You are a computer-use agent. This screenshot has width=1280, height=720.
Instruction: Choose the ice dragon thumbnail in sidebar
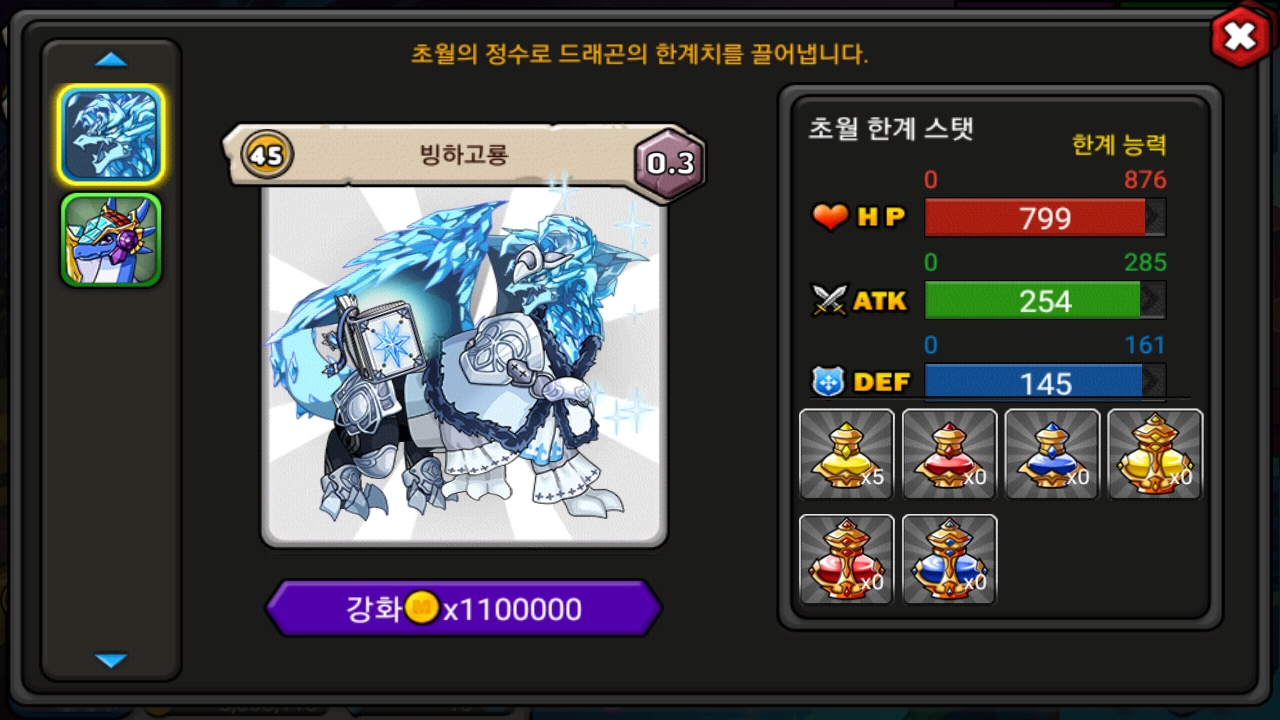click(x=110, y=134)
